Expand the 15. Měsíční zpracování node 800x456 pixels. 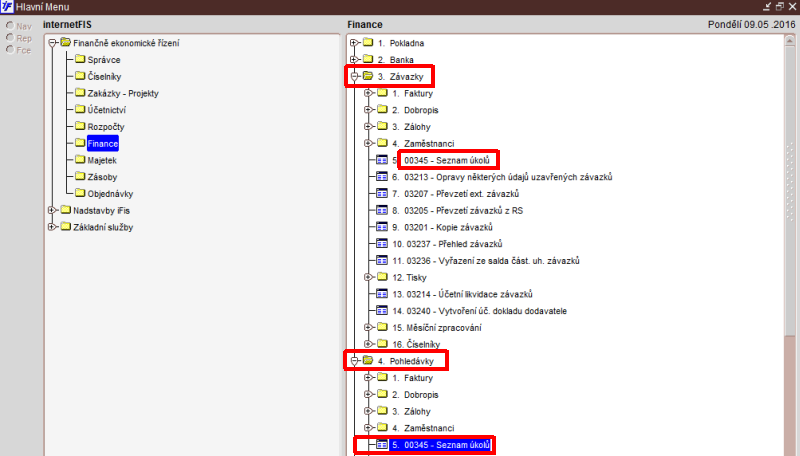click(x=368, y=327)
